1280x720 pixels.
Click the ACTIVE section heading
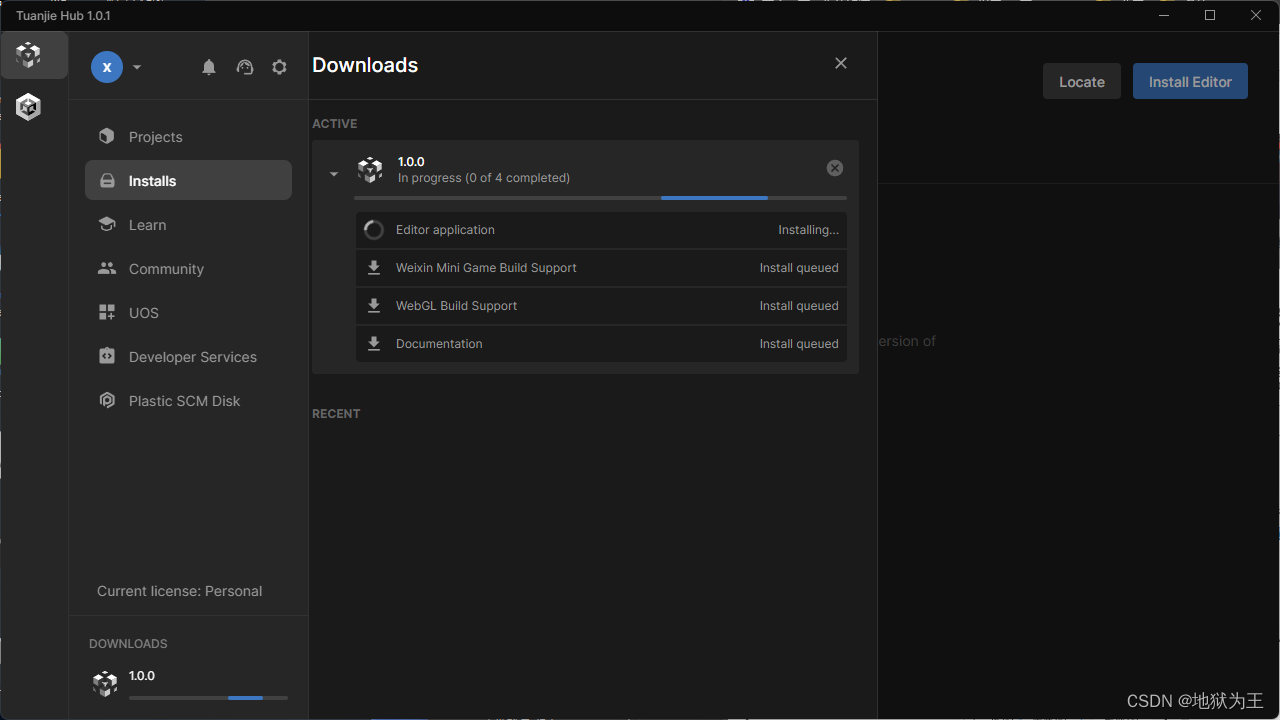(x=334, y=124)
